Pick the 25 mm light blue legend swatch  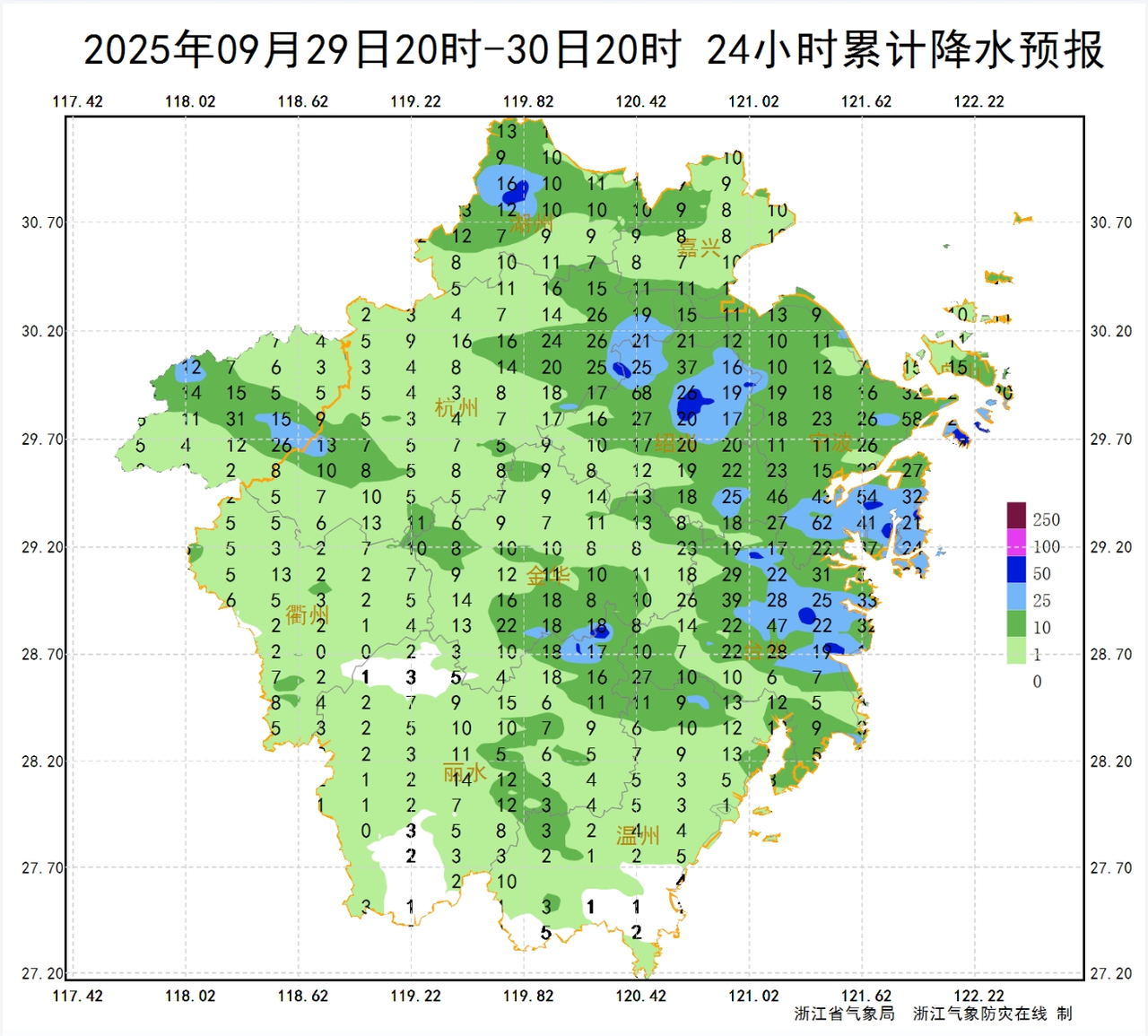[x=1015, y=596]
